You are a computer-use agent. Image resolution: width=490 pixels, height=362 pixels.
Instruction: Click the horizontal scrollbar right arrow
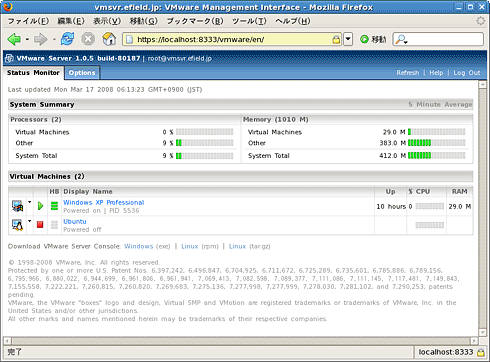pos(474,341)
